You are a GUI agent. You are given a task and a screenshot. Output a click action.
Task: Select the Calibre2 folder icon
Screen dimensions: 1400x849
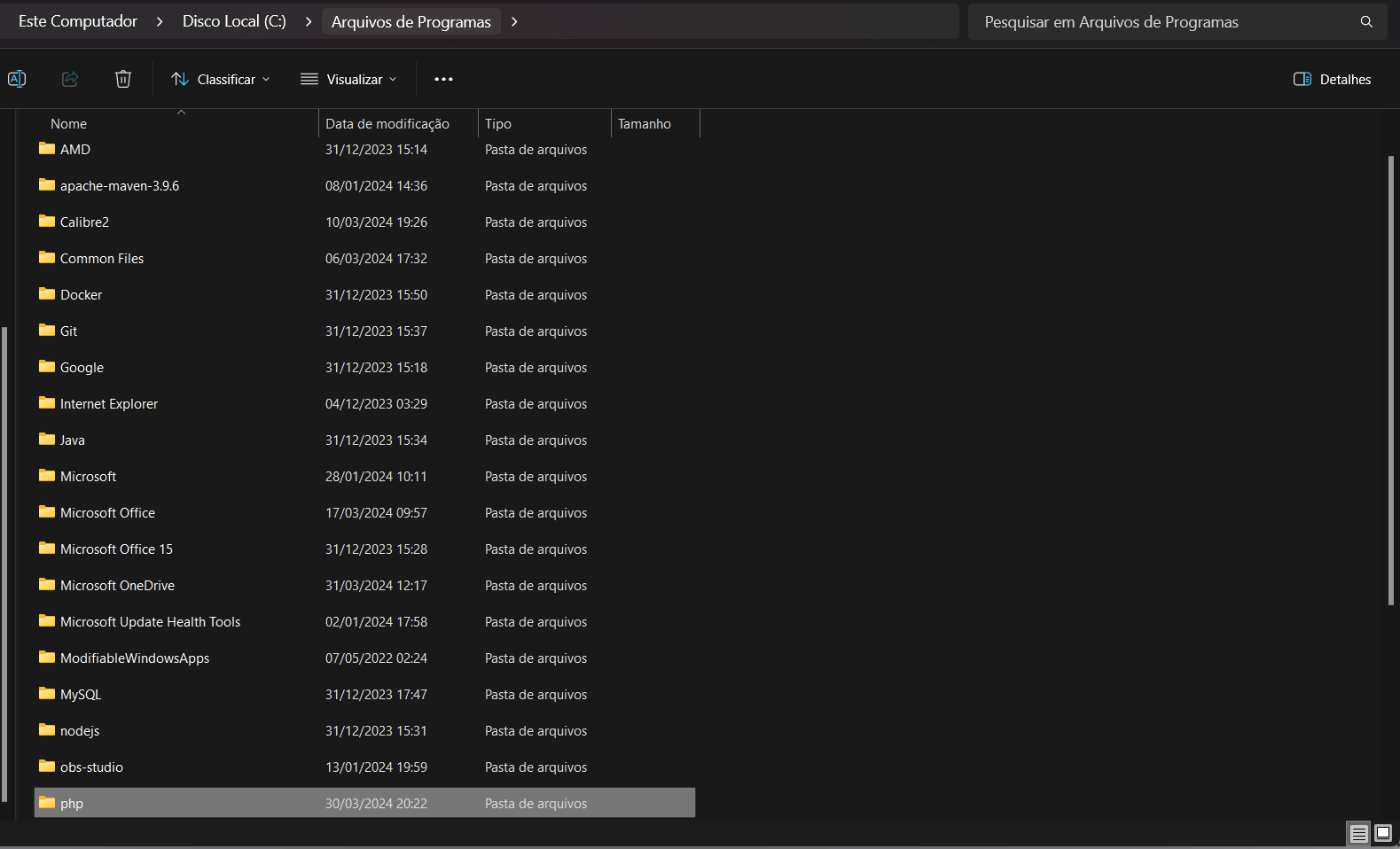(x=47, y=221)
